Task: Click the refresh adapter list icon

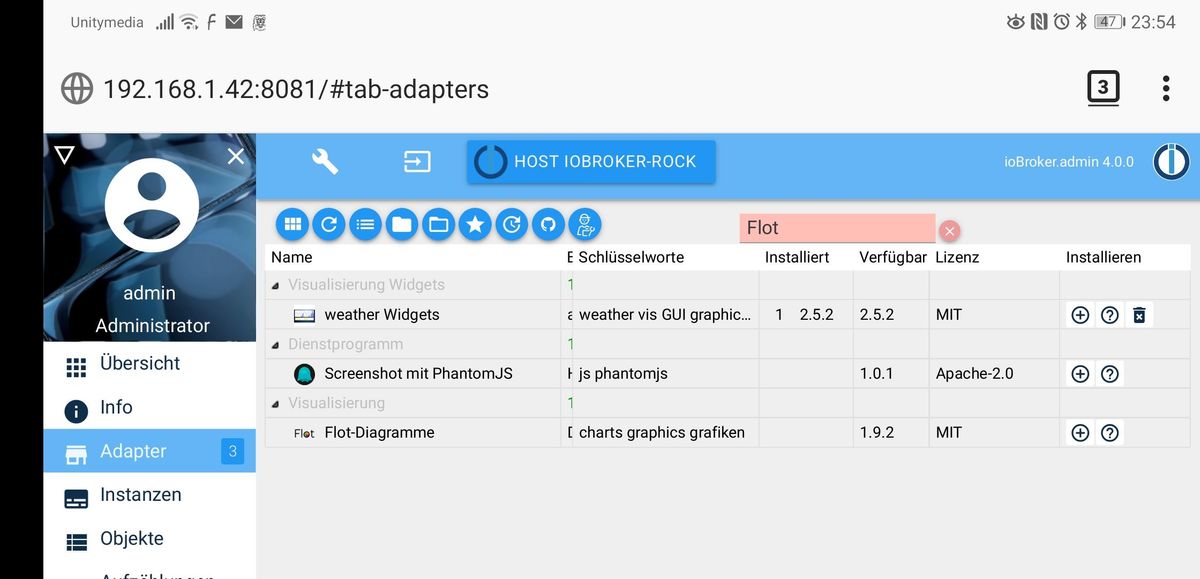Action: [x=329, y=225]
